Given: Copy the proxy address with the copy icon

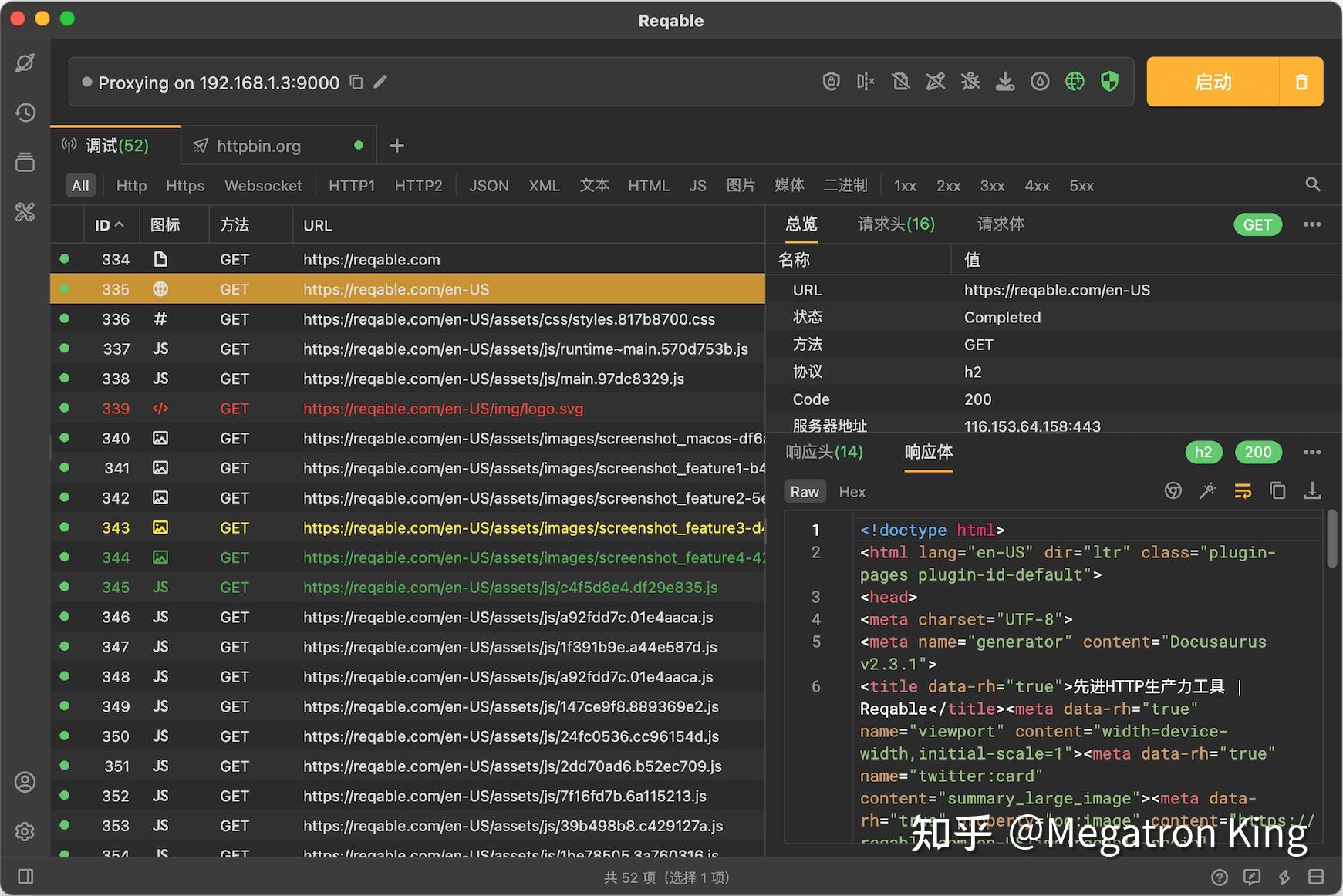Looking at the screenshot, I should point(356,82).
